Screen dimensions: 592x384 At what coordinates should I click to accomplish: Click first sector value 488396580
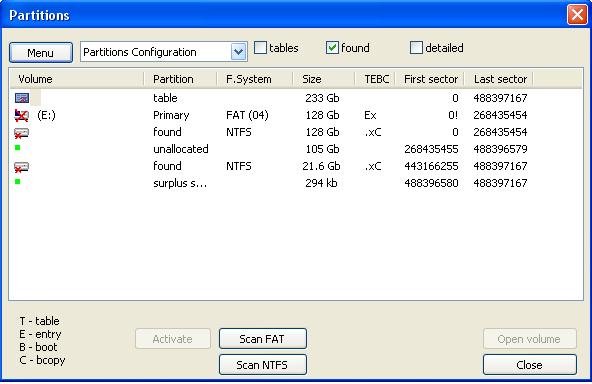tap(431, 183)
